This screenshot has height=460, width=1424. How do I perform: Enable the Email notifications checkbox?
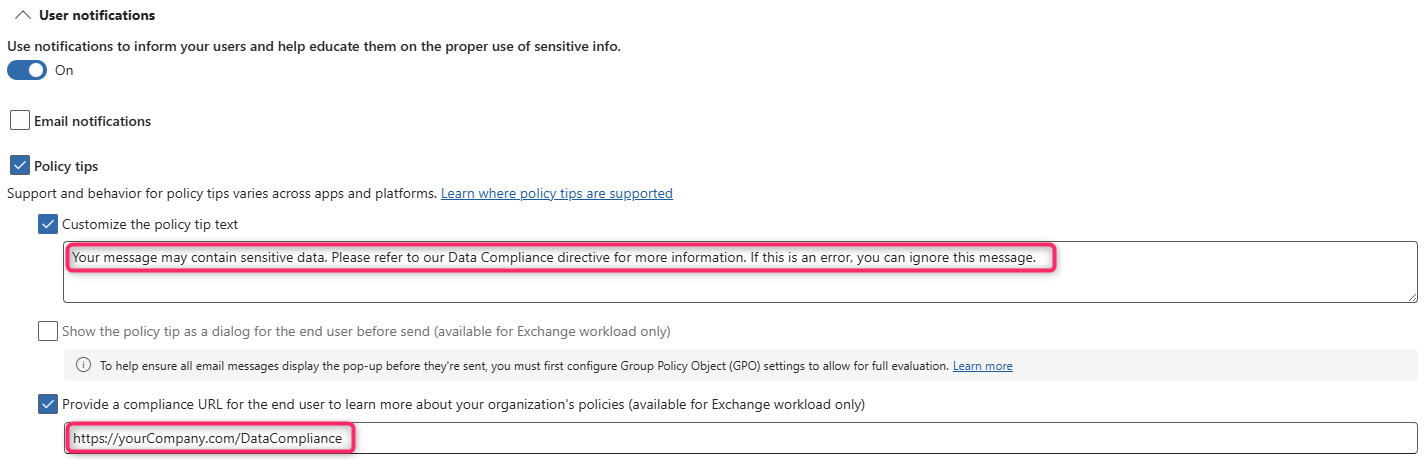click(20, 121)
